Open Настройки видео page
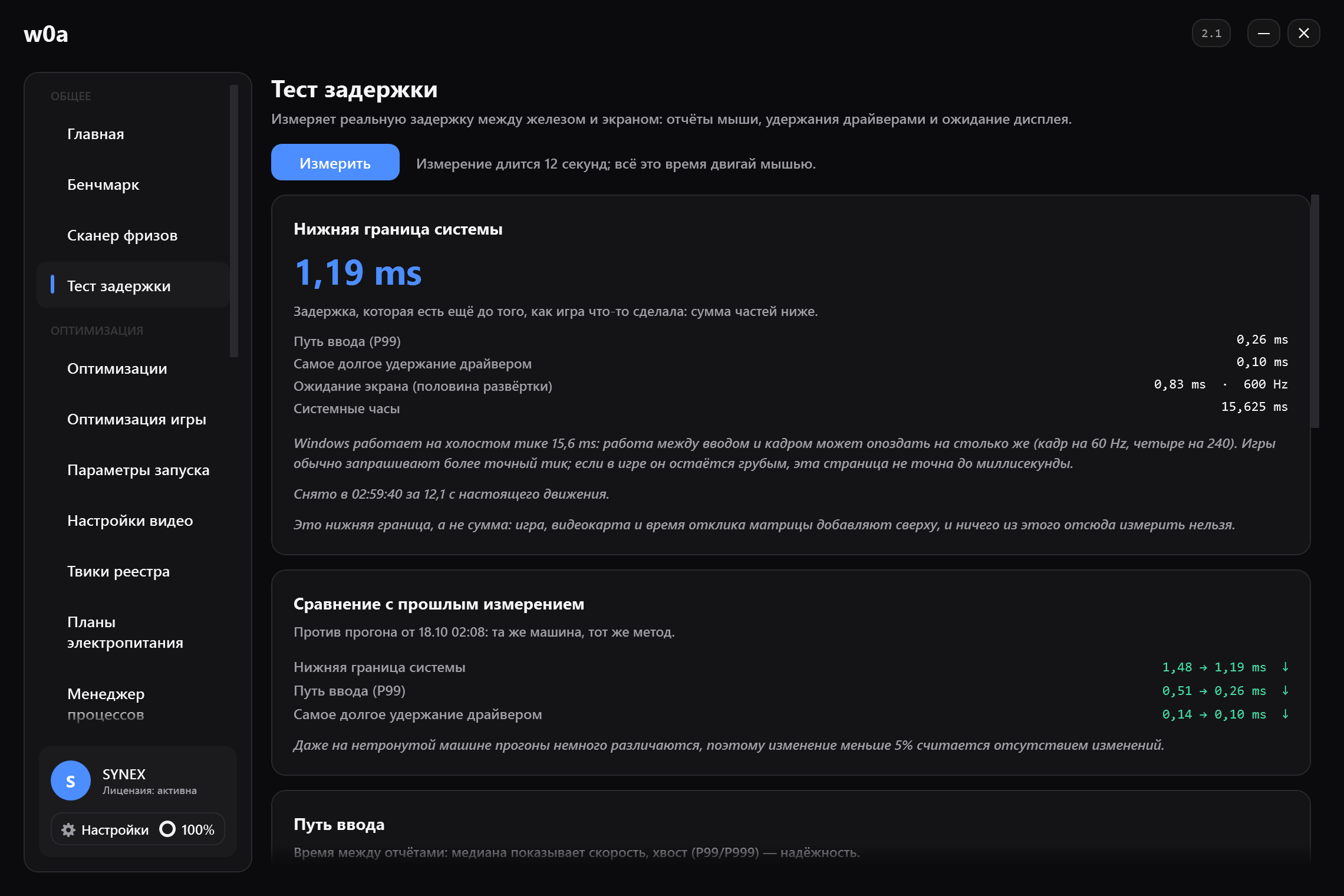The image size is (1344, 896). point(133,521)
